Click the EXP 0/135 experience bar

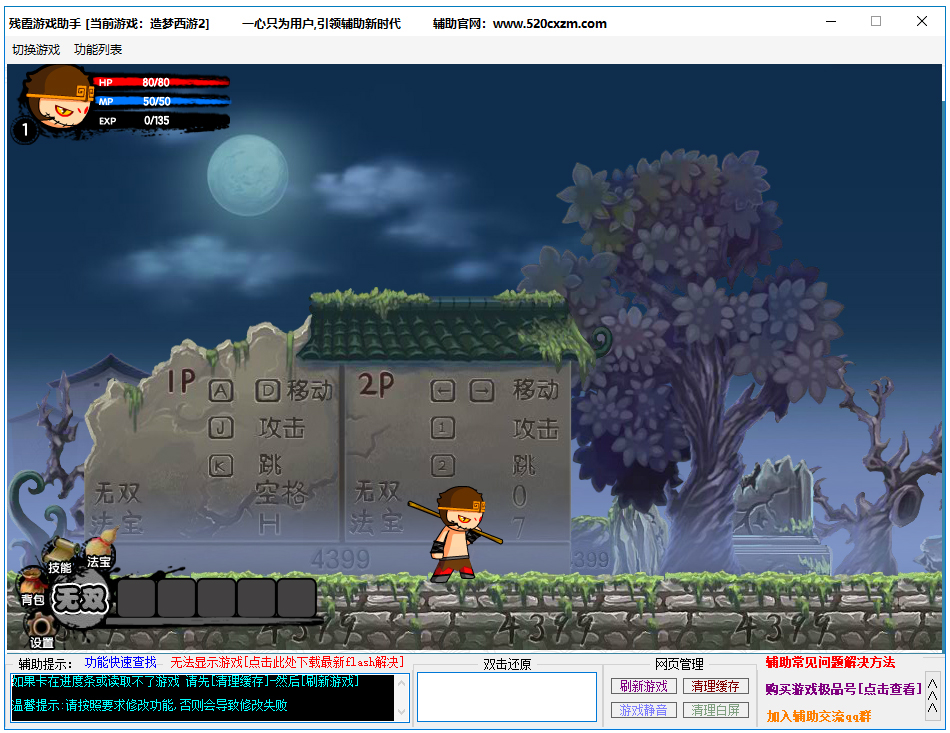(161, 121)
